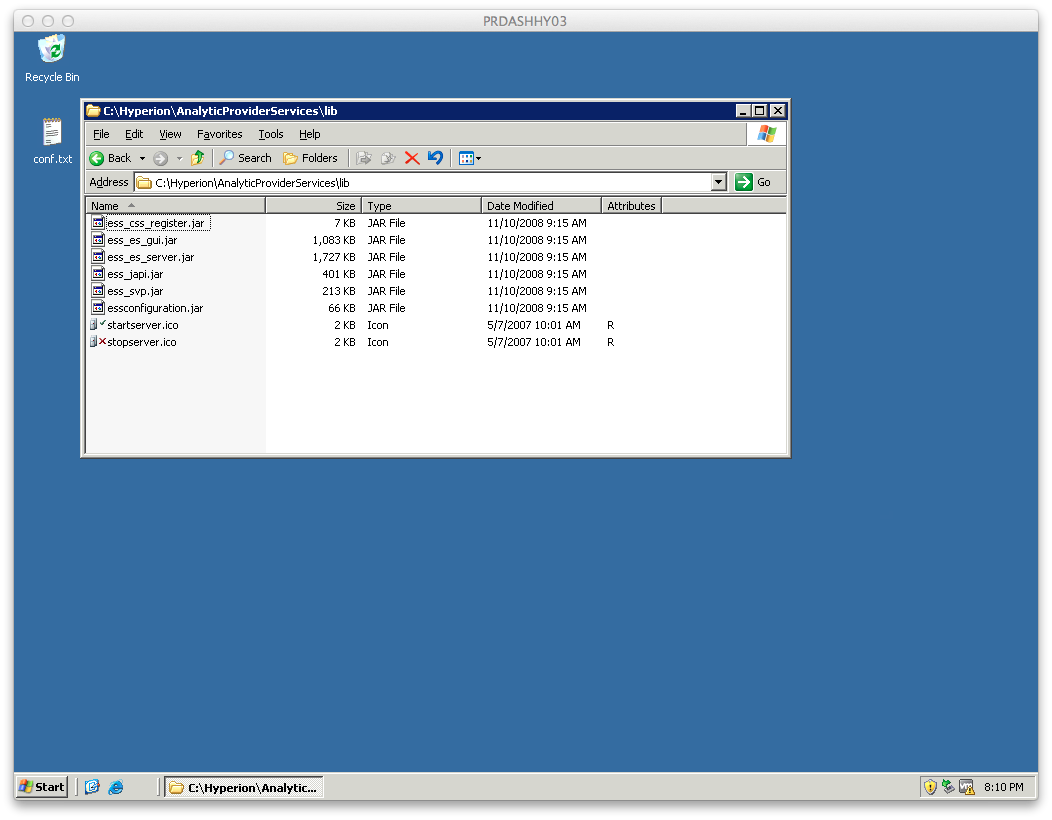Open the Recycle Bin desktop icon
Image resolution: width=1052 pixels, height=820 pixels.
tap(52, 59)
